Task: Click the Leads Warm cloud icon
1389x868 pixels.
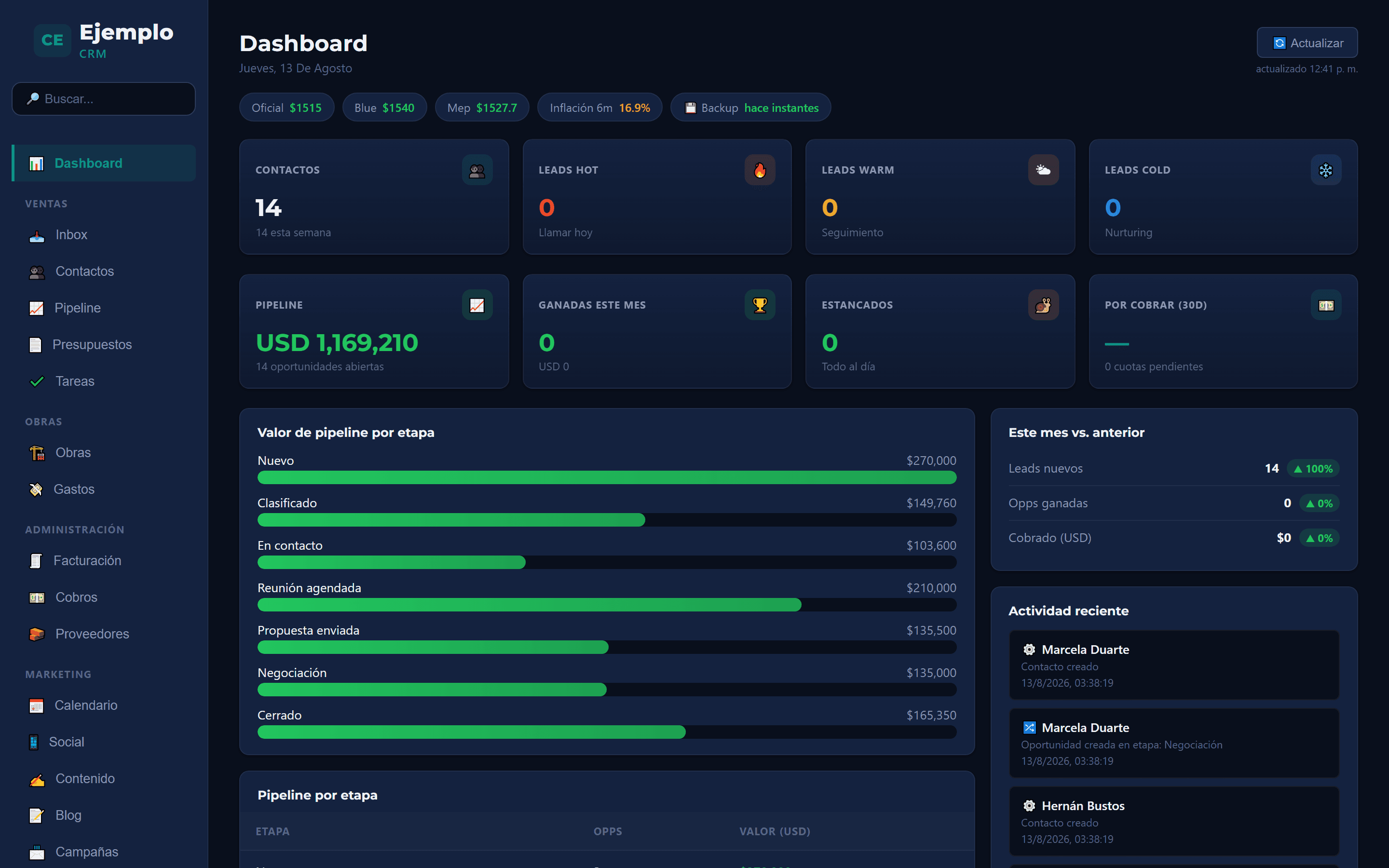Action: [x=1043, y=170]
